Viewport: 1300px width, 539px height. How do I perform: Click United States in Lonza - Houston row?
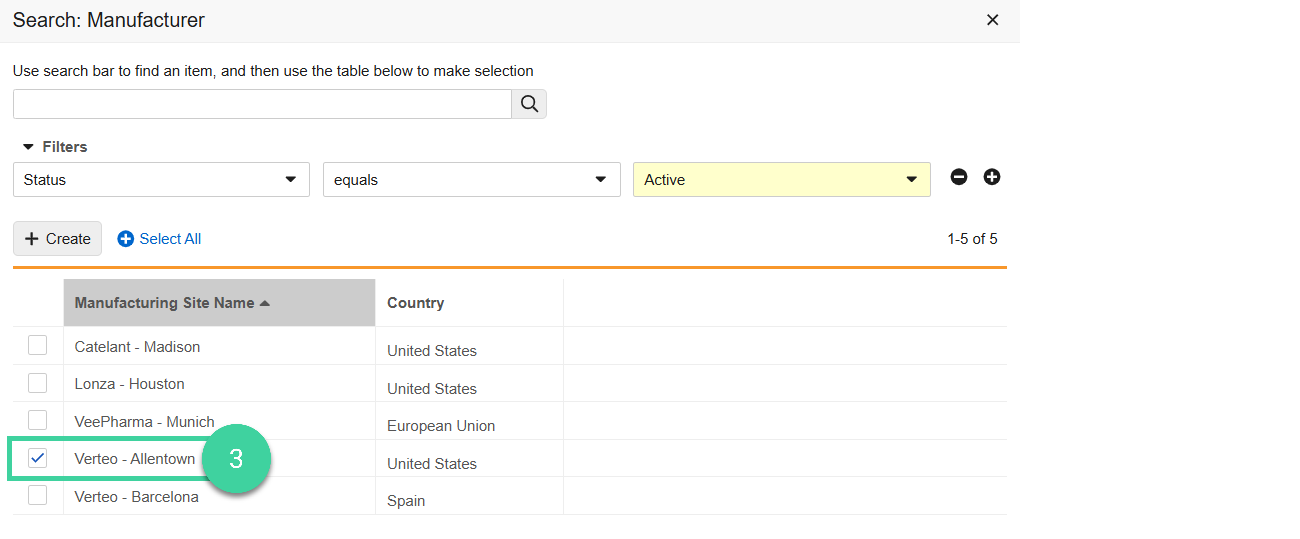click(x=432, y=389)
